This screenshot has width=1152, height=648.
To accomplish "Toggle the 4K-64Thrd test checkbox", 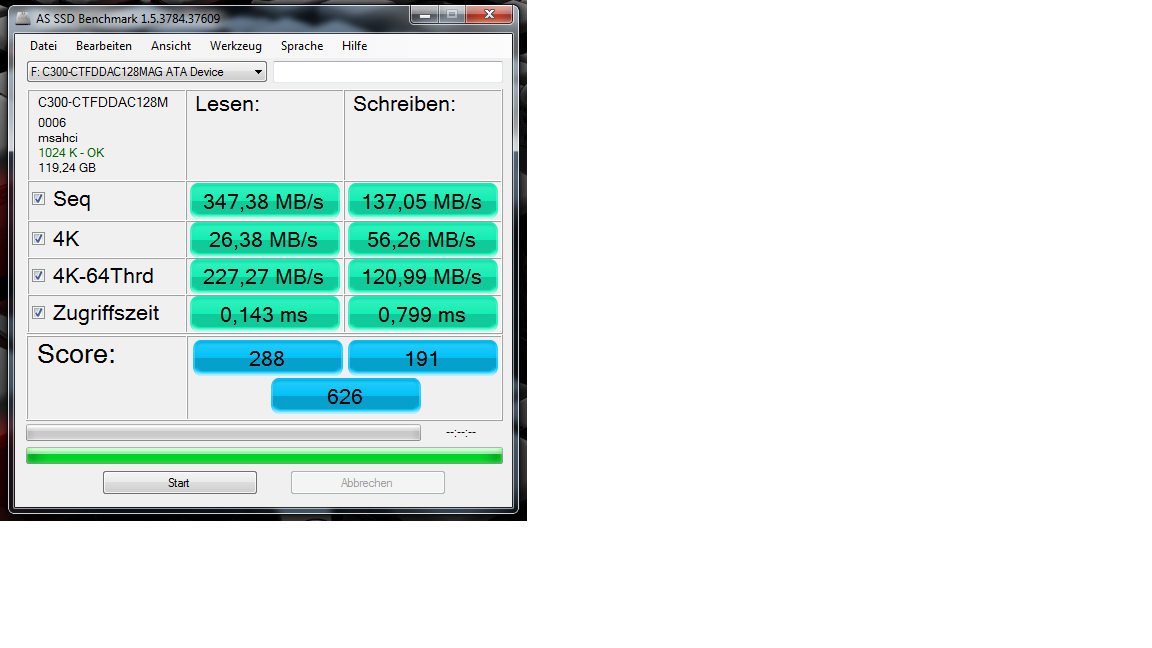I will tap(39, 276).
